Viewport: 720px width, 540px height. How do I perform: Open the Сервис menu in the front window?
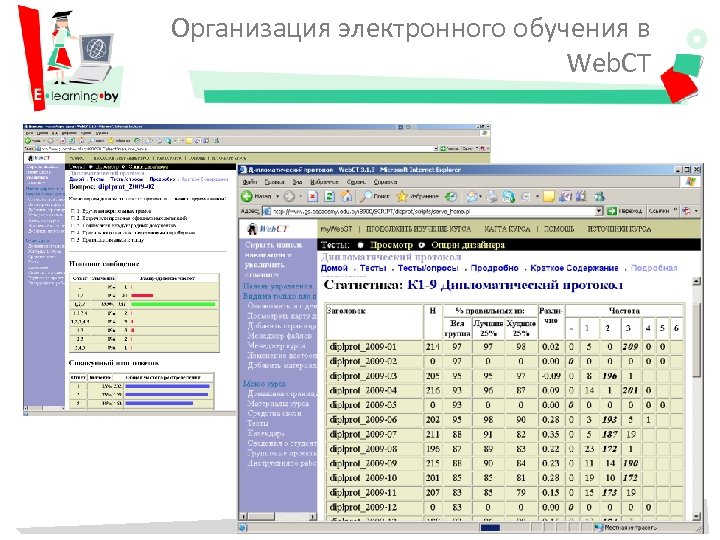356,182
